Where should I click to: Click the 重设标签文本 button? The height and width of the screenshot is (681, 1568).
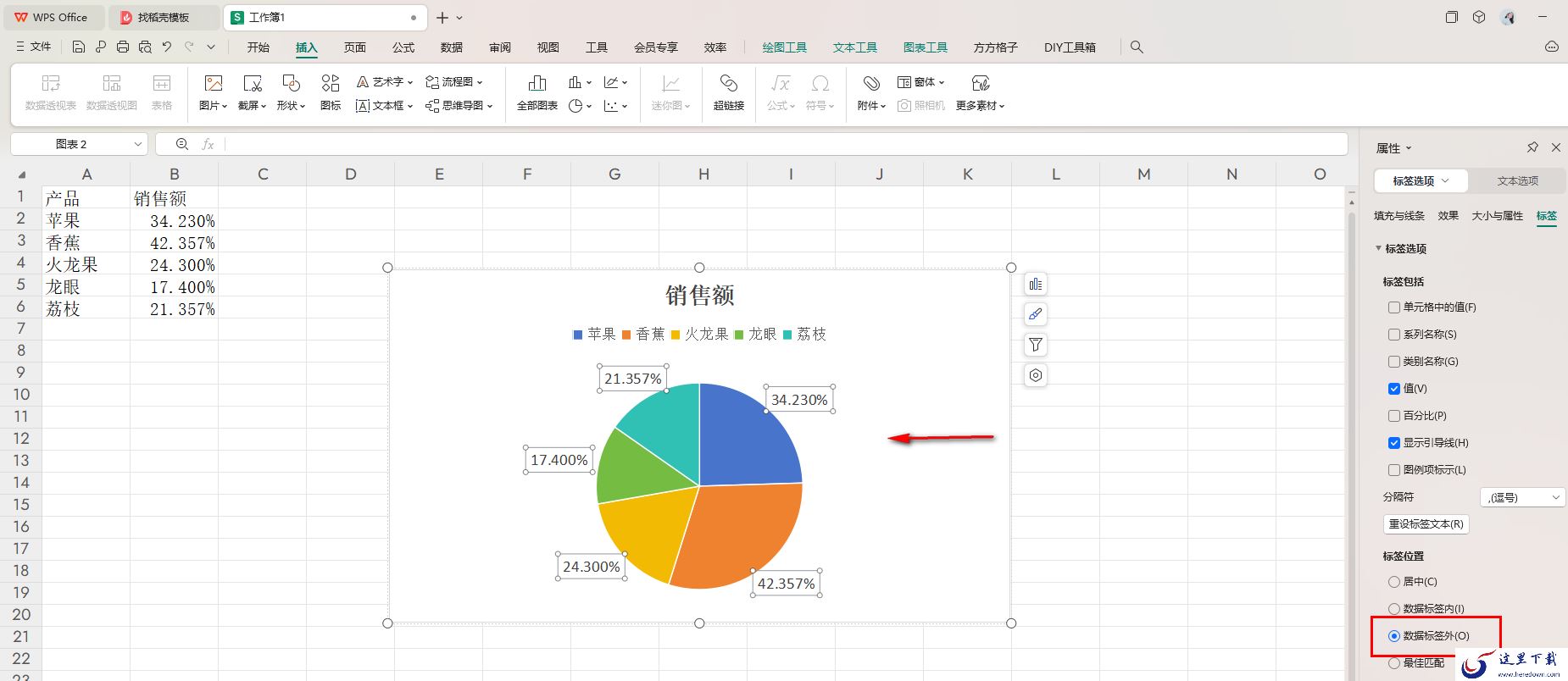[x=1426, y=524]
